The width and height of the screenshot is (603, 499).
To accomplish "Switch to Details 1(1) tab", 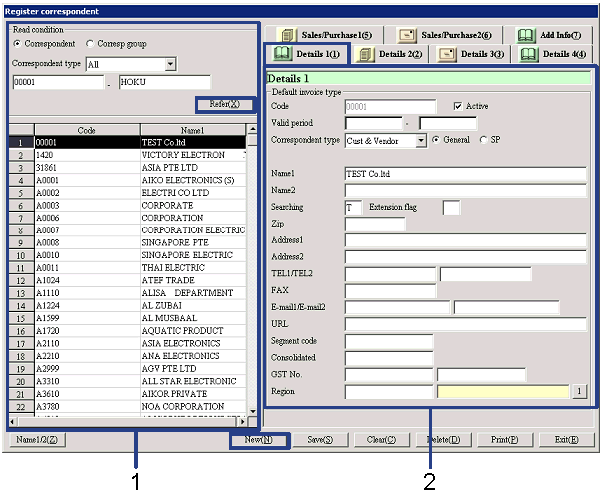I will [307, 54].
